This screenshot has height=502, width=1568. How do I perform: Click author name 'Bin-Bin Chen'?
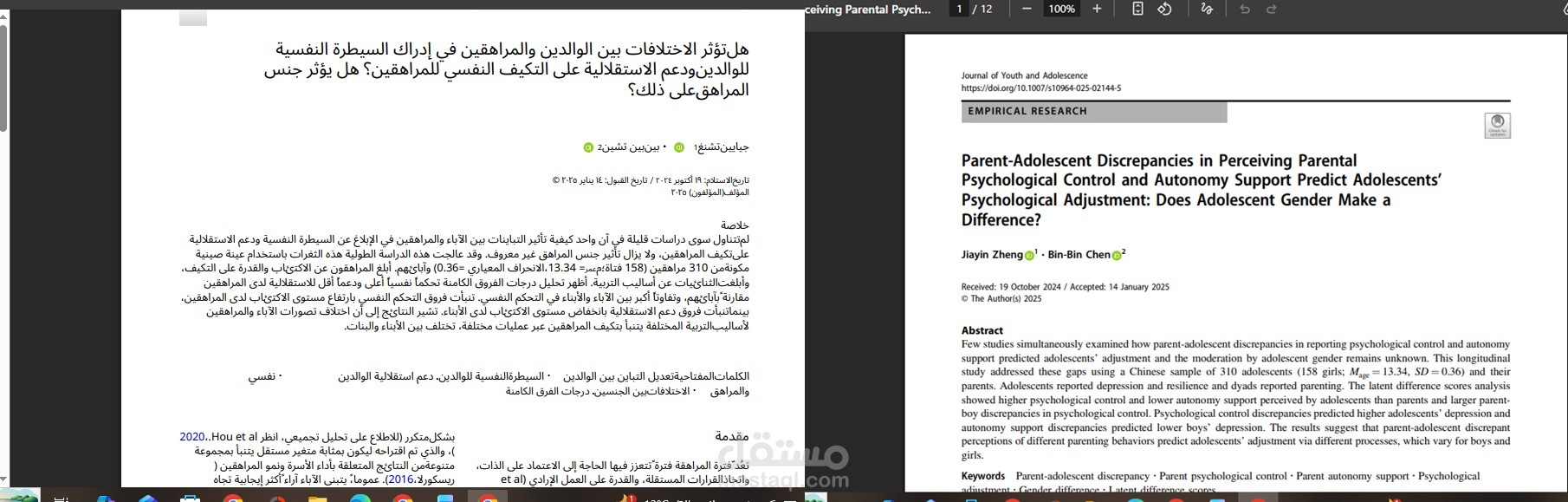coord(1079,255)
